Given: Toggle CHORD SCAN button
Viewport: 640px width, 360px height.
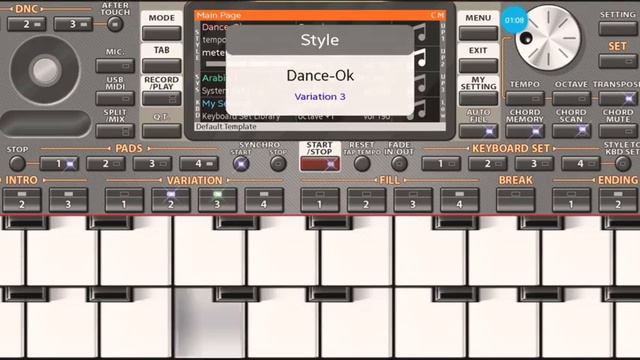Looking at the screenshot, I should coord(571,131).
